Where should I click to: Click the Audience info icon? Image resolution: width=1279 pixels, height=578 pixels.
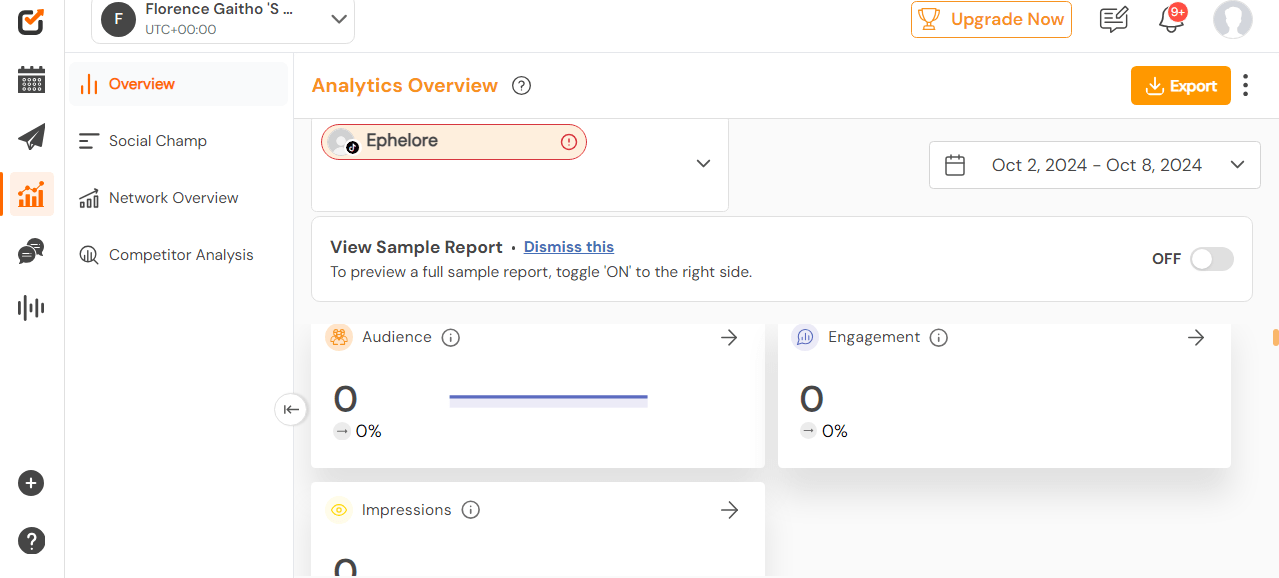451,338
